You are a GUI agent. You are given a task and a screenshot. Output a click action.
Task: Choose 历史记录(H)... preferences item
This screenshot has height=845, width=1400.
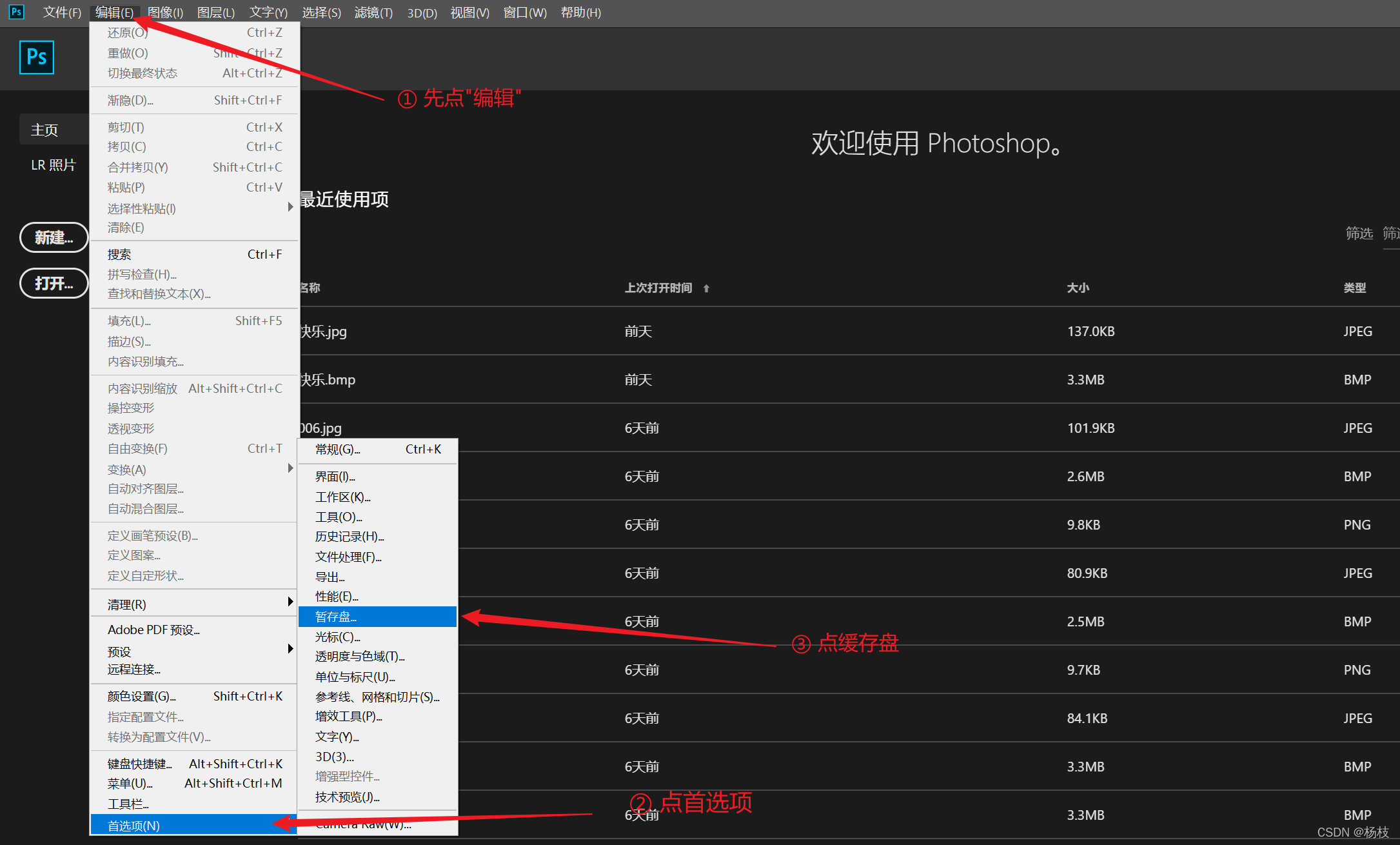coord(377,537)
